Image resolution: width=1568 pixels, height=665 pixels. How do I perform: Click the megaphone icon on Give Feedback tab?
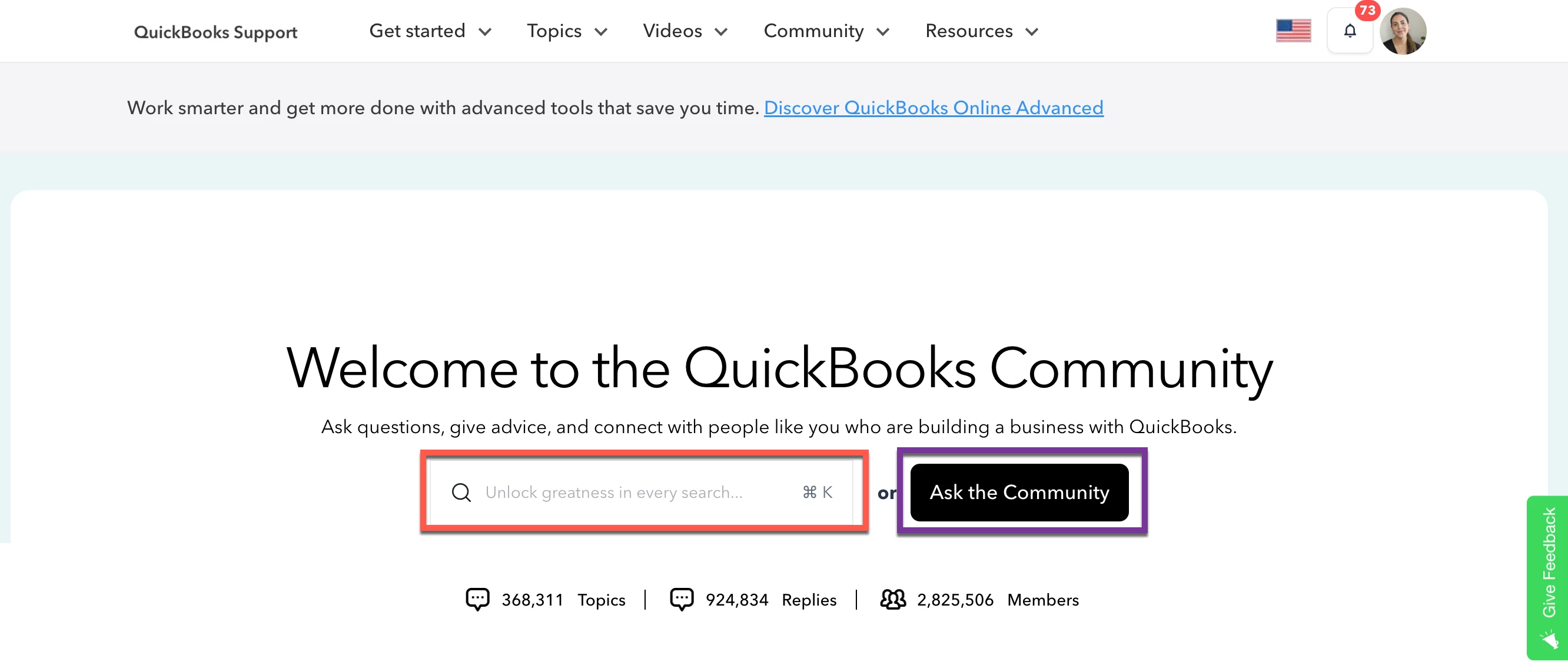(1549, 640)
